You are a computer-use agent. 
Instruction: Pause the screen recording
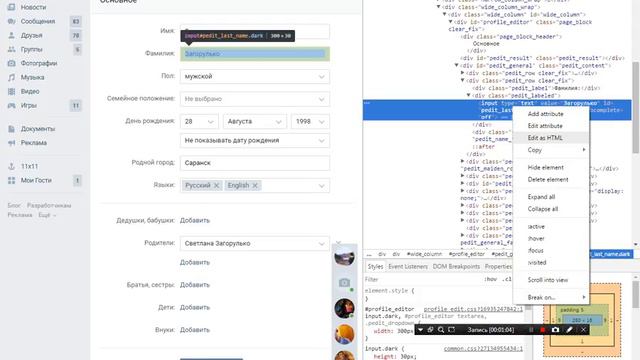pyautogui.click(x=531, y=329)
